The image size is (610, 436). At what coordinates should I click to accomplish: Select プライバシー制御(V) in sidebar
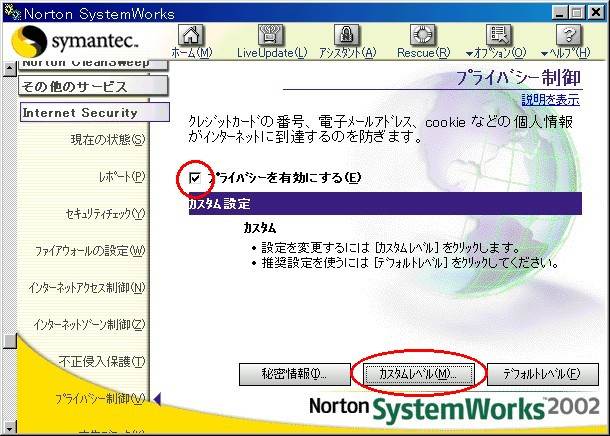pyautogui.click(x=100, y=399)
